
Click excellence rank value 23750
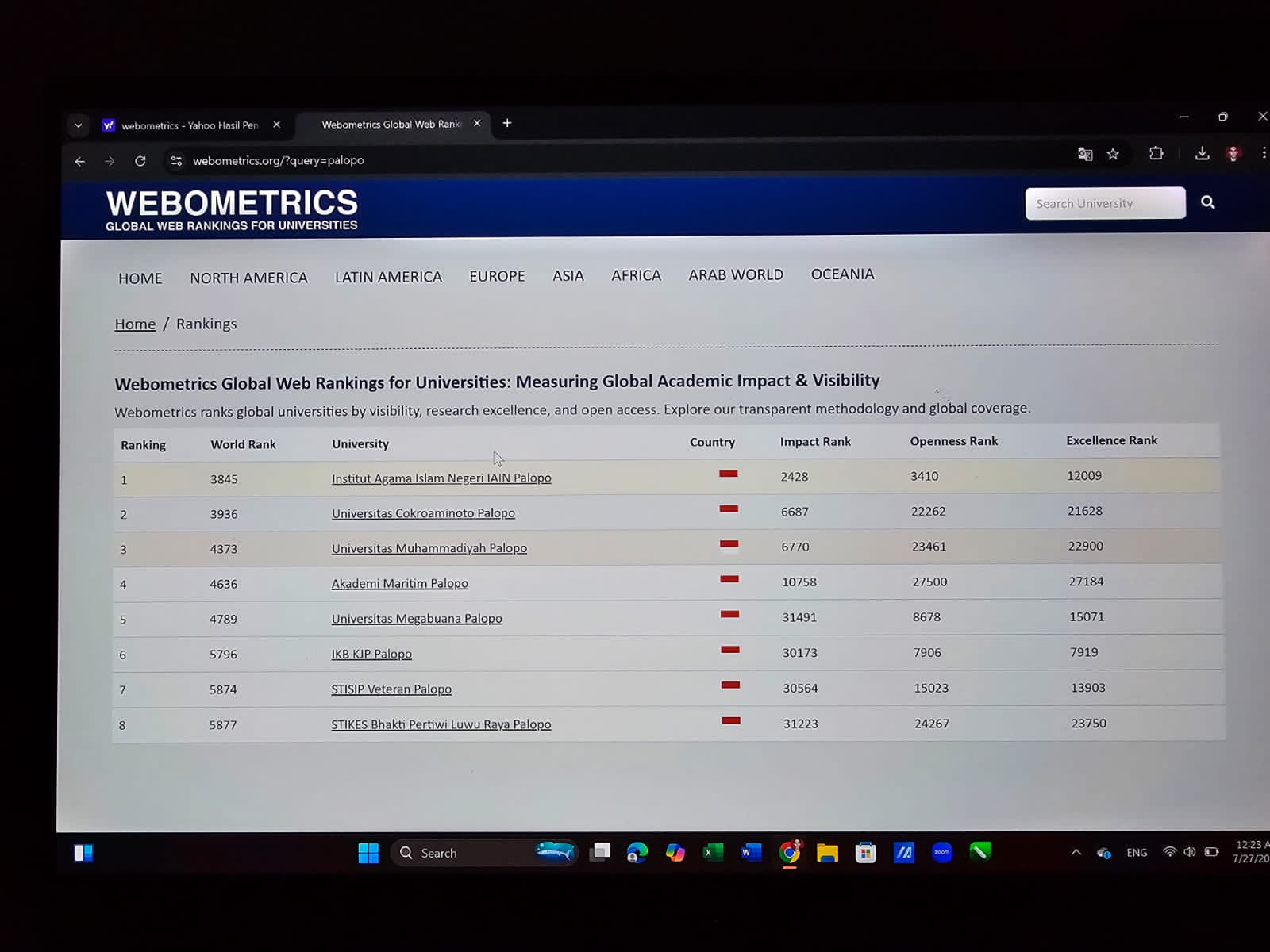1088,724
